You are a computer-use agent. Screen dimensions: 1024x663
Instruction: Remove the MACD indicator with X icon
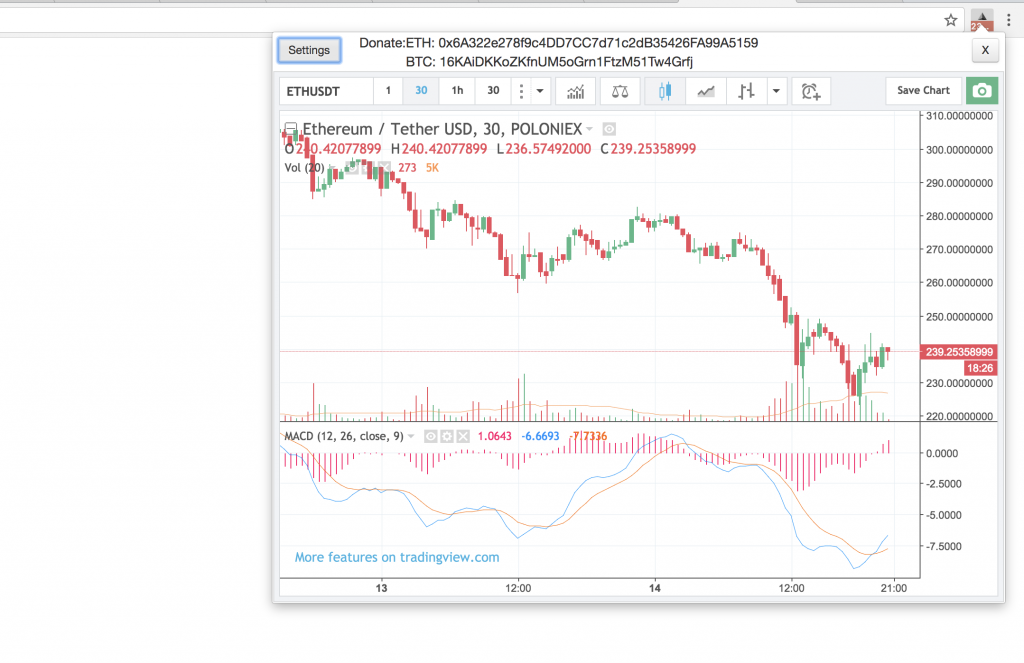463,436
